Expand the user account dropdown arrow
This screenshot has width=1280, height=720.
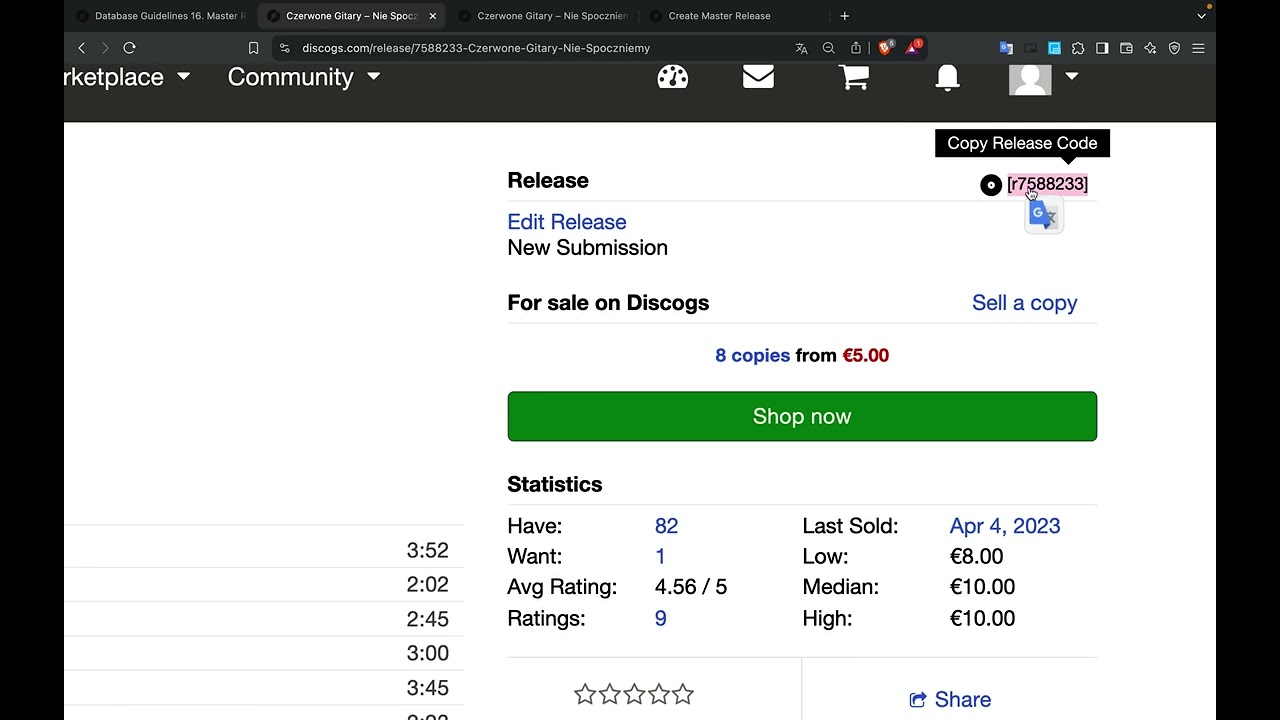(x=1072, y=76)
